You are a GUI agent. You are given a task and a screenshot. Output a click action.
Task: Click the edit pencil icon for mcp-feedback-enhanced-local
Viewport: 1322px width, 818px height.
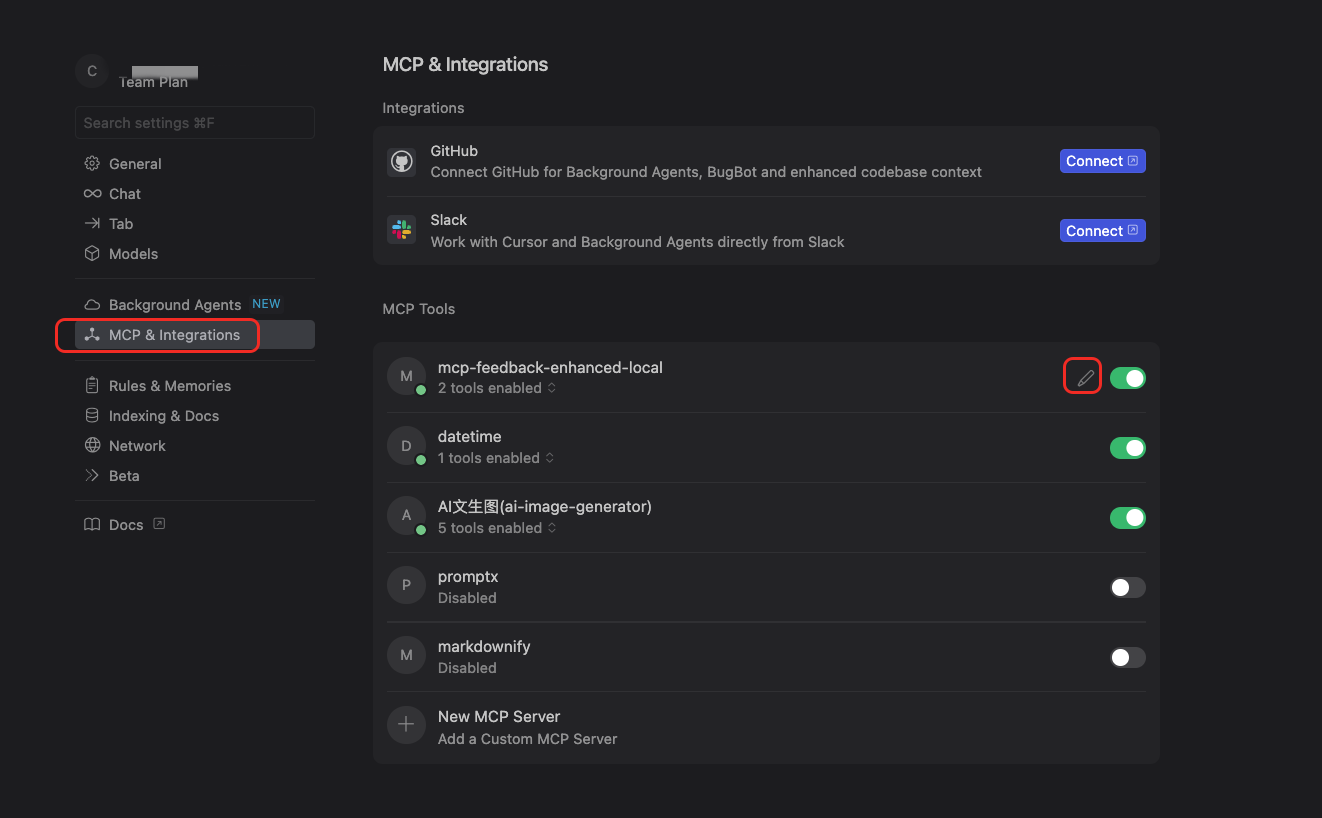pos(1085,378)
